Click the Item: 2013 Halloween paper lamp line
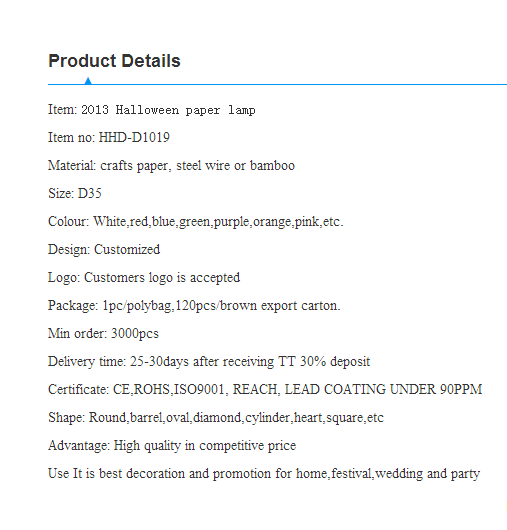507x530 pixels. coord(152,110)
